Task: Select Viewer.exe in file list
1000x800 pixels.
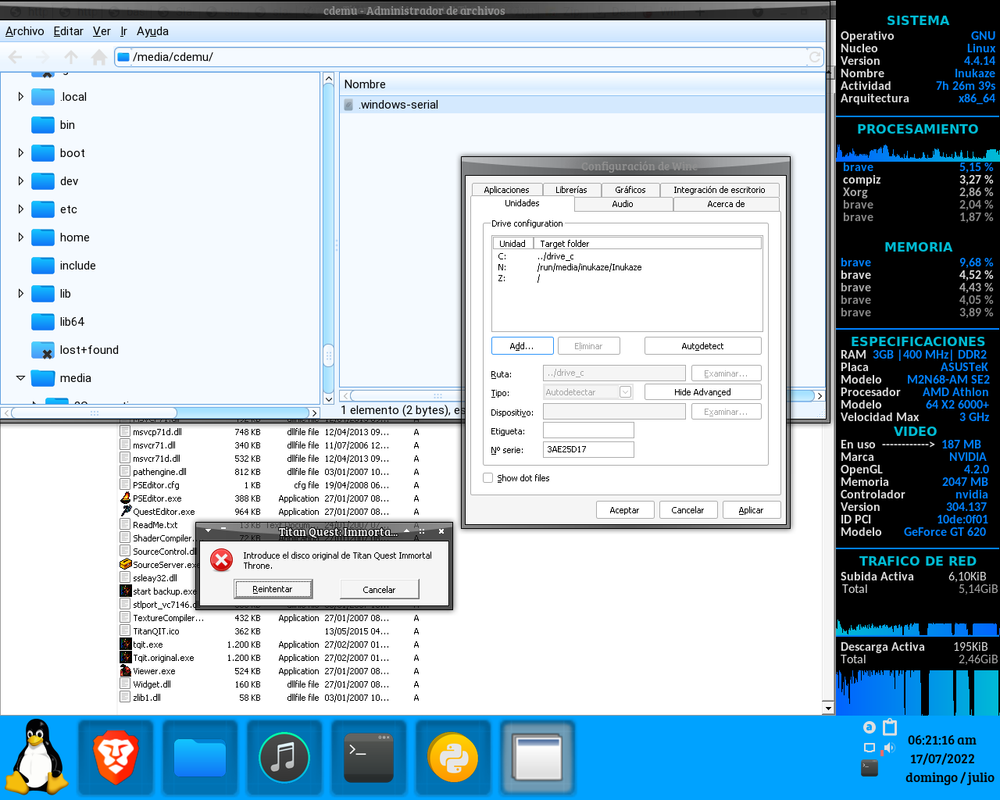Action: [x=153, y=671]
